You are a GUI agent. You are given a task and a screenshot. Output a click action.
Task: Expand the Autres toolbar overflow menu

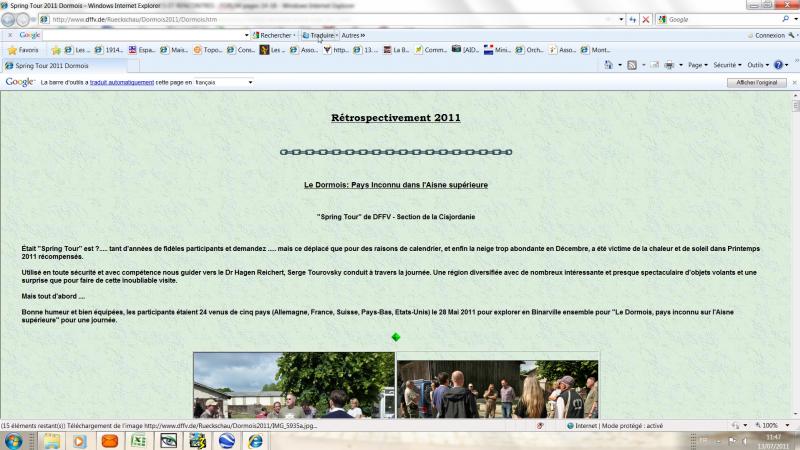tap(353, 35)
